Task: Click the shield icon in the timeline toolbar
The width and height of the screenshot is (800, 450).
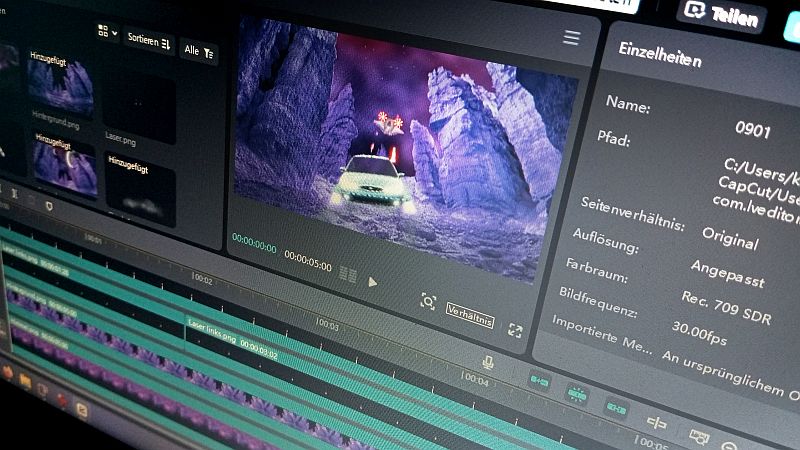Action: coord(48,203)
